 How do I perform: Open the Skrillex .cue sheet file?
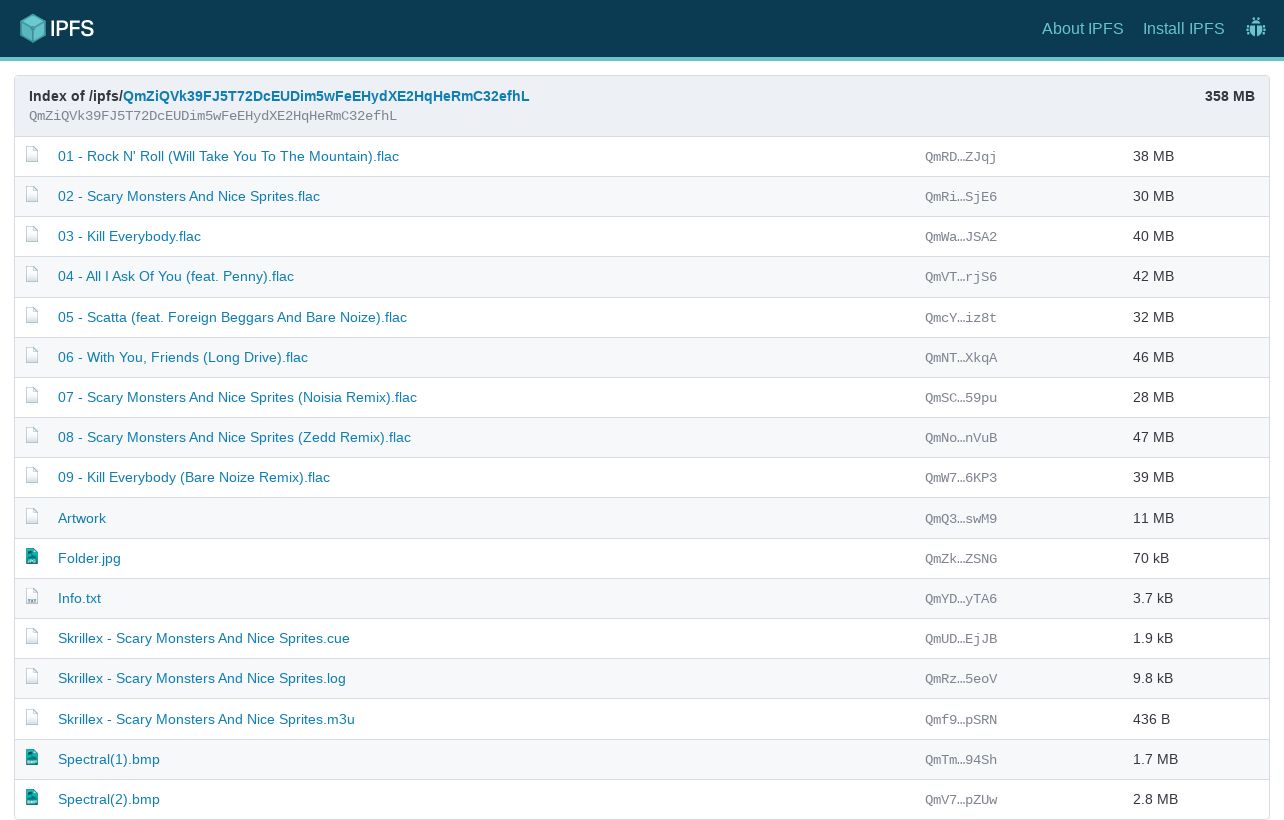click(x=204, y=638)
